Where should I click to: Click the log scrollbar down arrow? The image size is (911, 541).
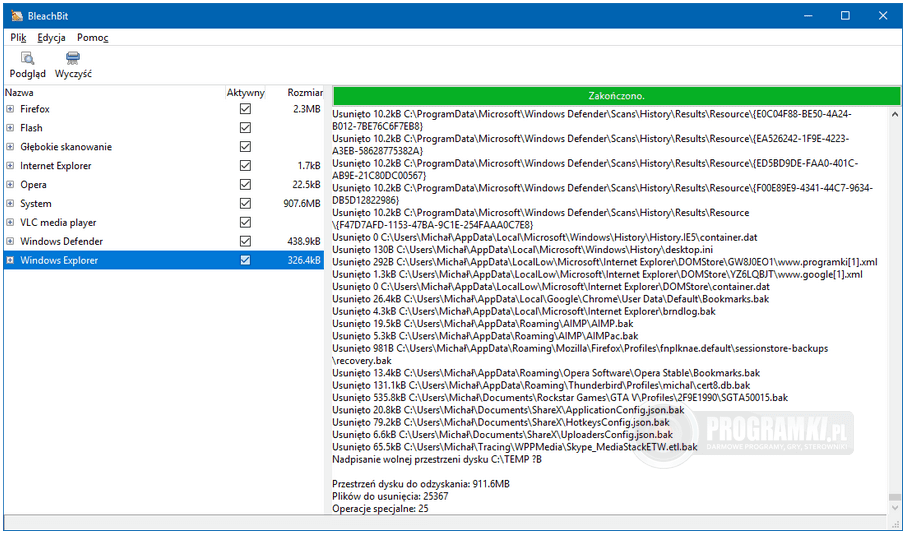coord(895,508)
